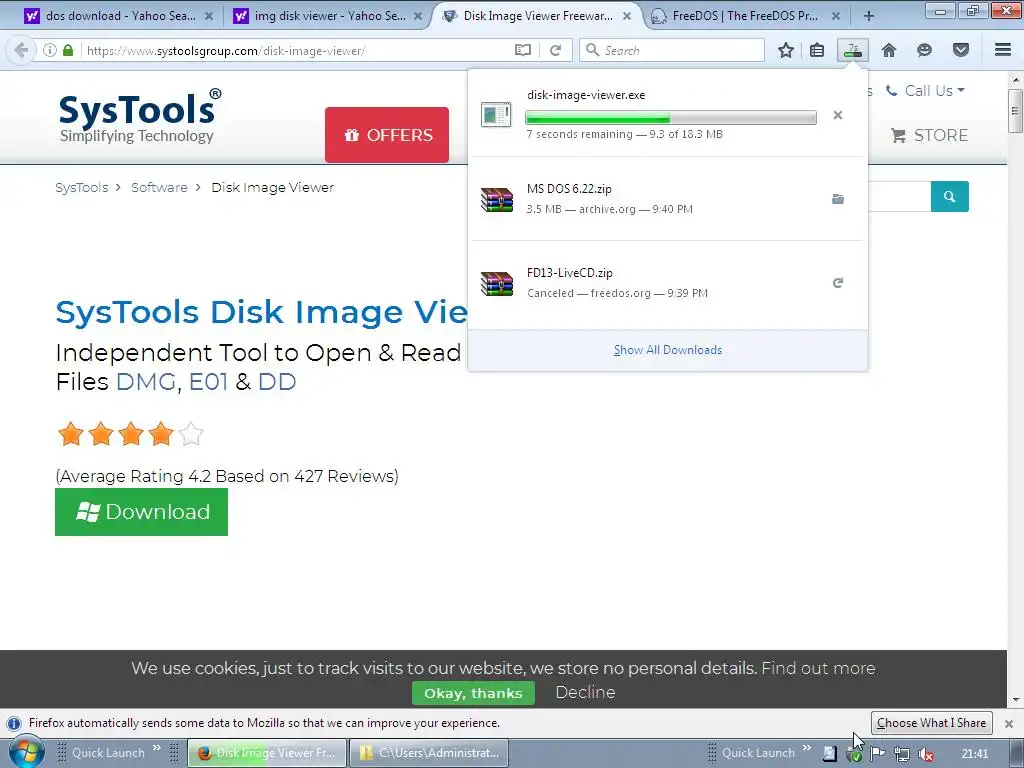The width and height of the screenshot is (1024, 768).
Task: Open site information icon in address bar
Action: click(x=50, y=50)
